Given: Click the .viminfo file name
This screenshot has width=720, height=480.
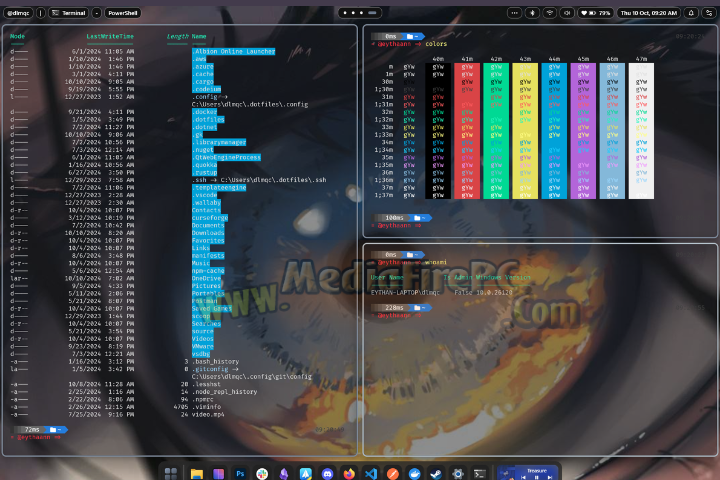Looking at the screenshot, I should tap(206, 407).
